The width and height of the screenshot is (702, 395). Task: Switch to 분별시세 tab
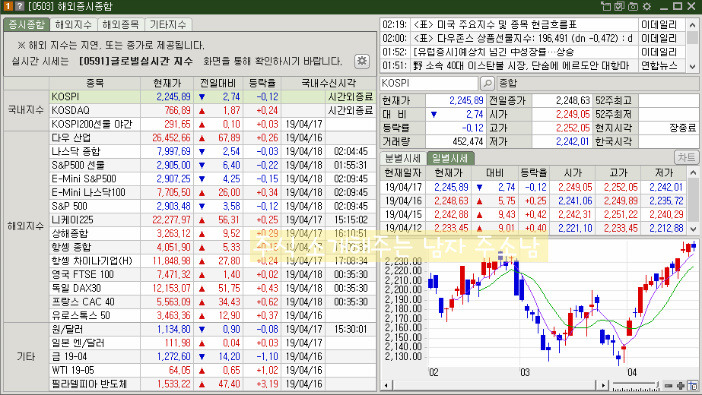pos(403,158)
